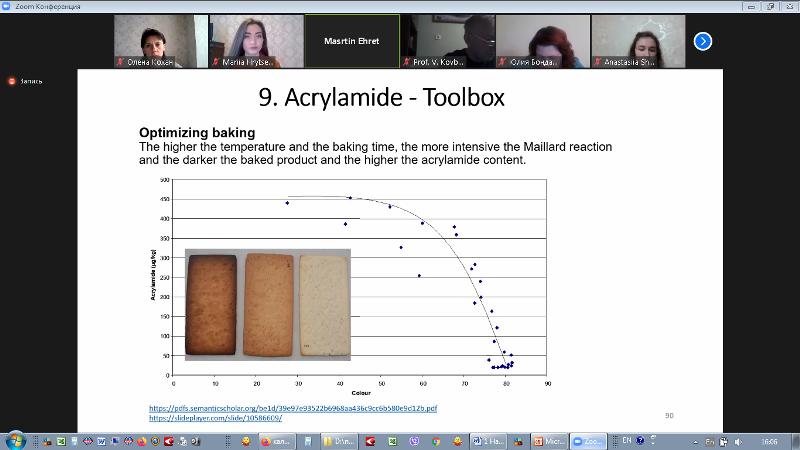Viewport: 800px width, 450px height.
Task: Click muted mic icon on Anastasiia Sh
Action: click(x=597, y=62)
